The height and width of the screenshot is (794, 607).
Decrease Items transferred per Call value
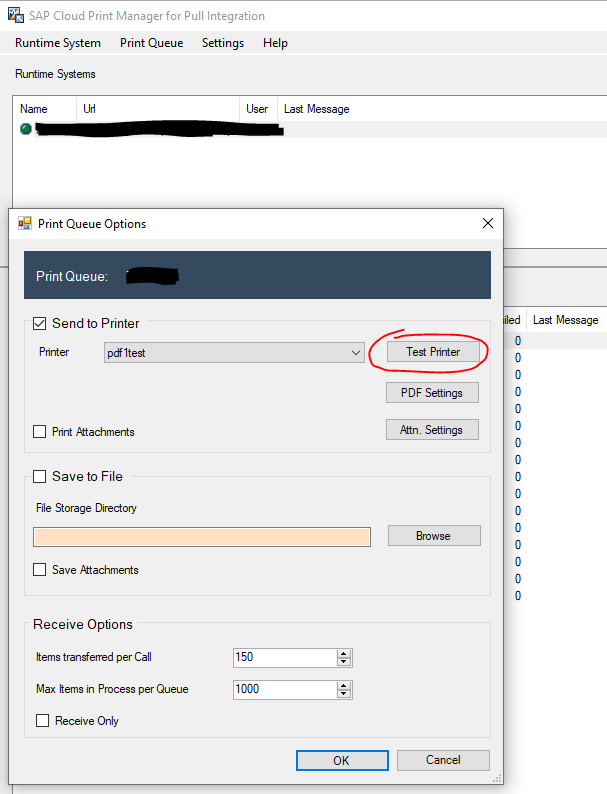pos(344,662)
